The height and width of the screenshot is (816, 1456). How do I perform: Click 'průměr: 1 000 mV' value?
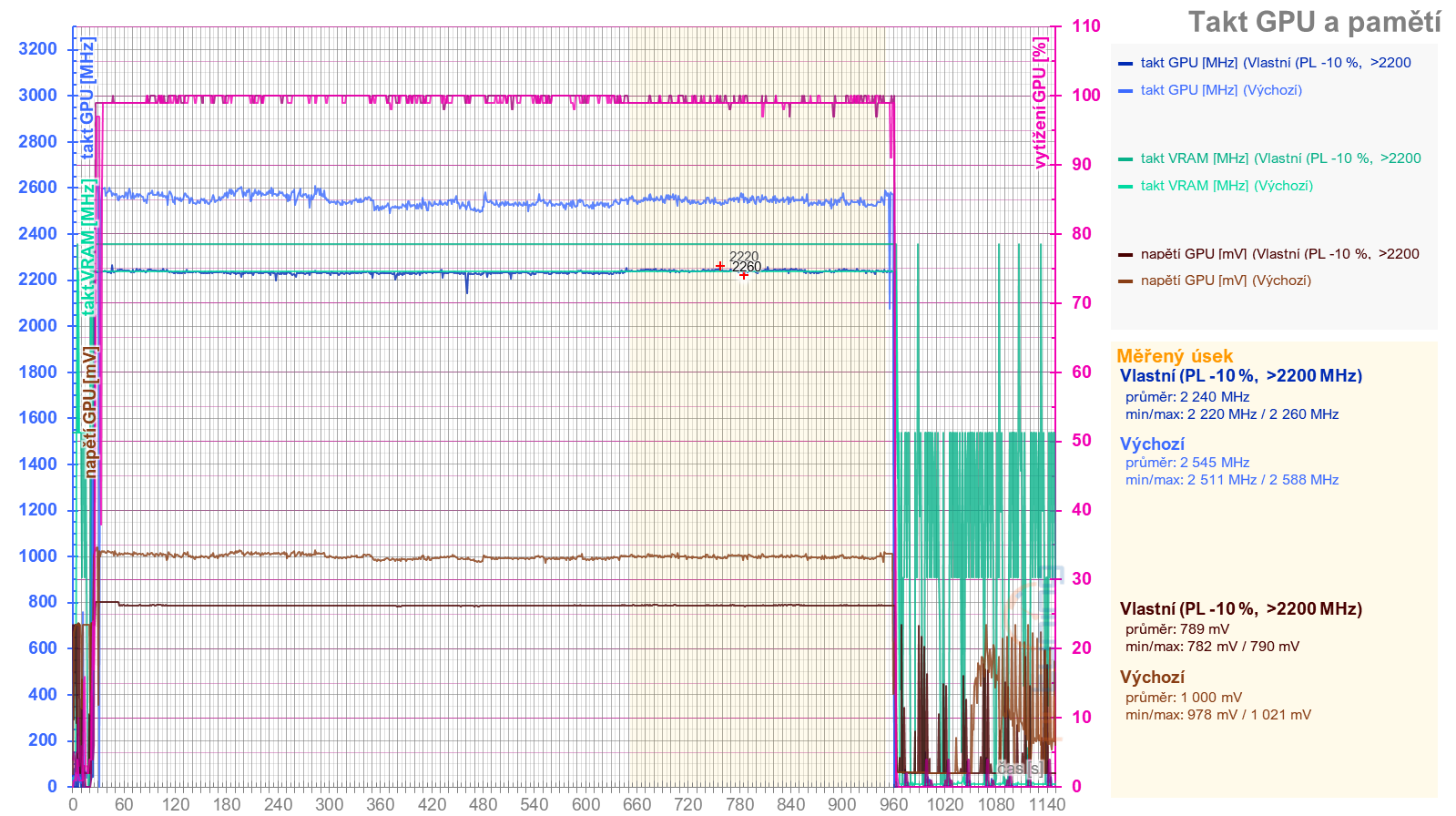click(1184, 698)
